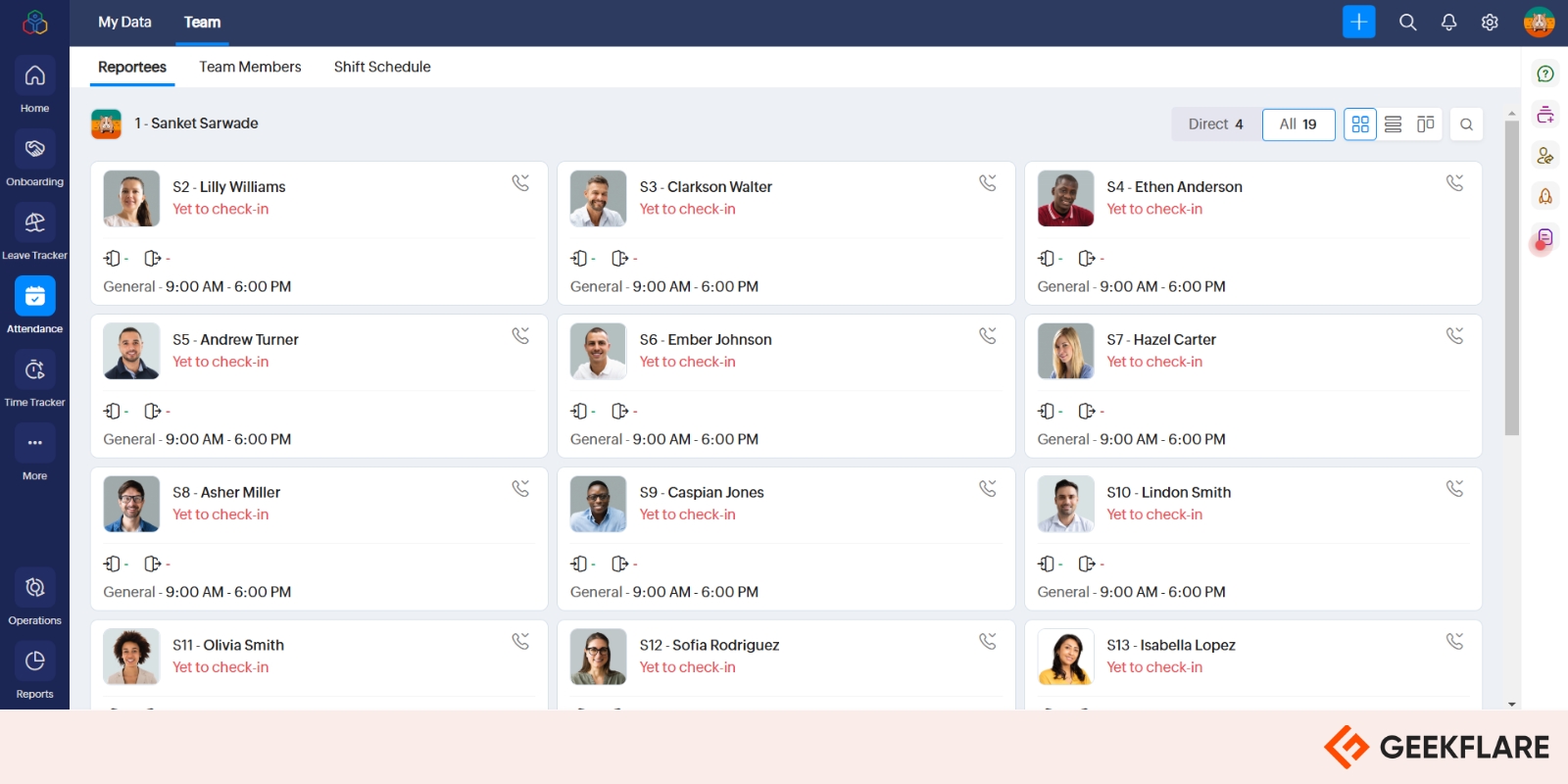Click Olivia Smith's Yet to check-in status
The image size is (1568, 784).
point(220,667)
